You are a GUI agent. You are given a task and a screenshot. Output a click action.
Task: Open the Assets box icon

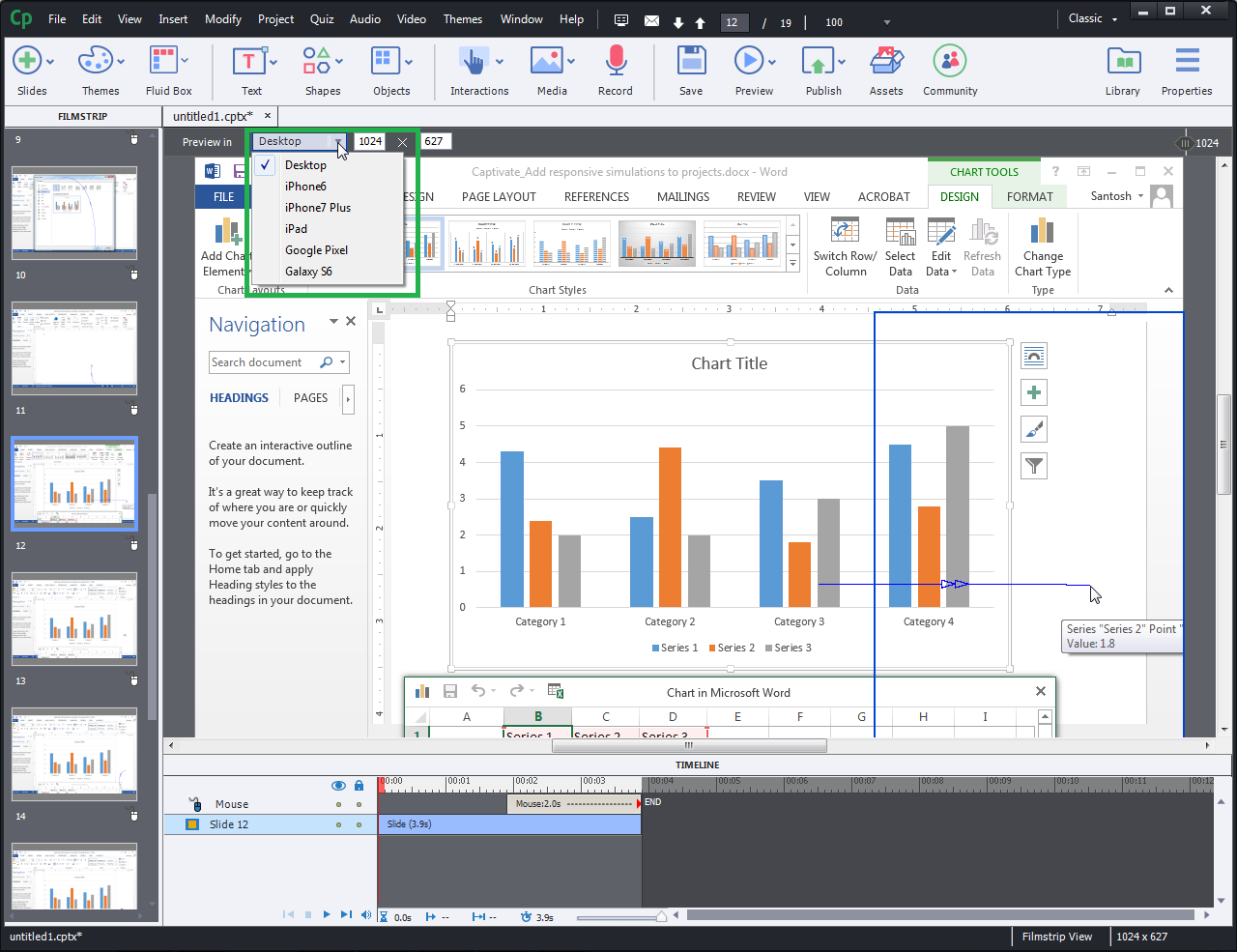pyautogui.click(x=886, y=61)
